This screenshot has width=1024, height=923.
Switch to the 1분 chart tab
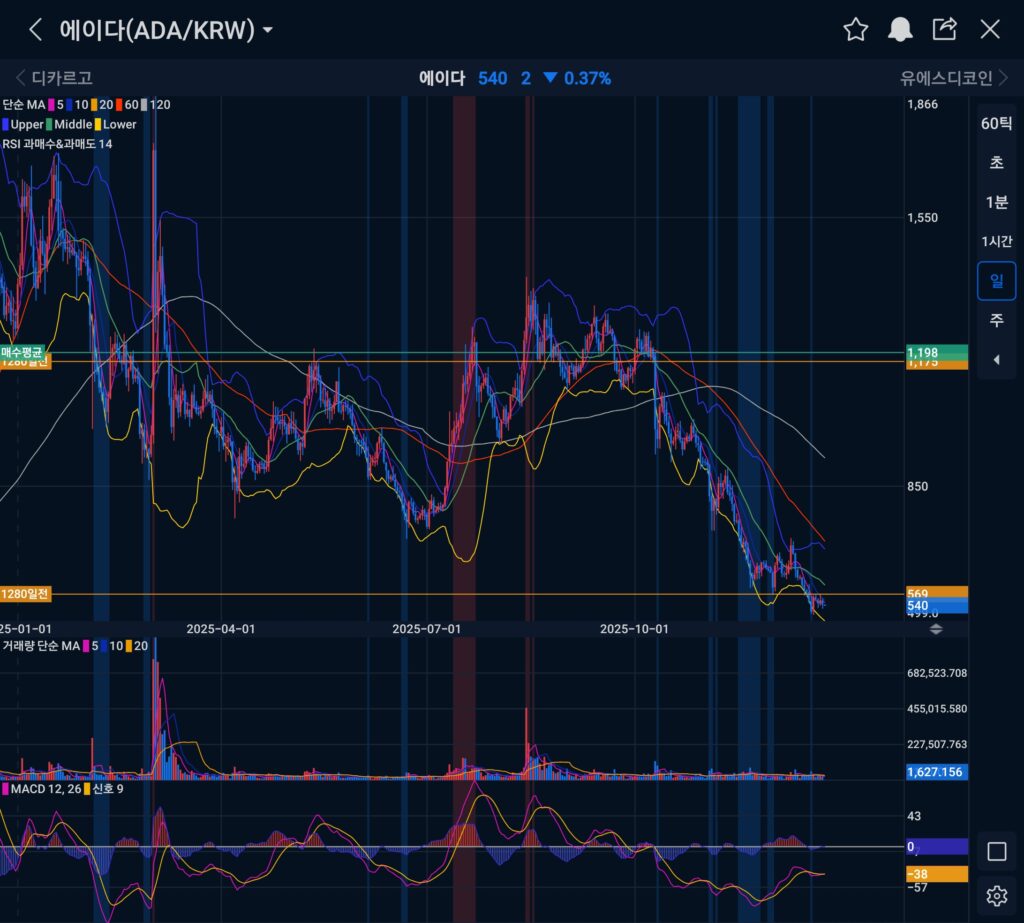click(x=996, y=202)
